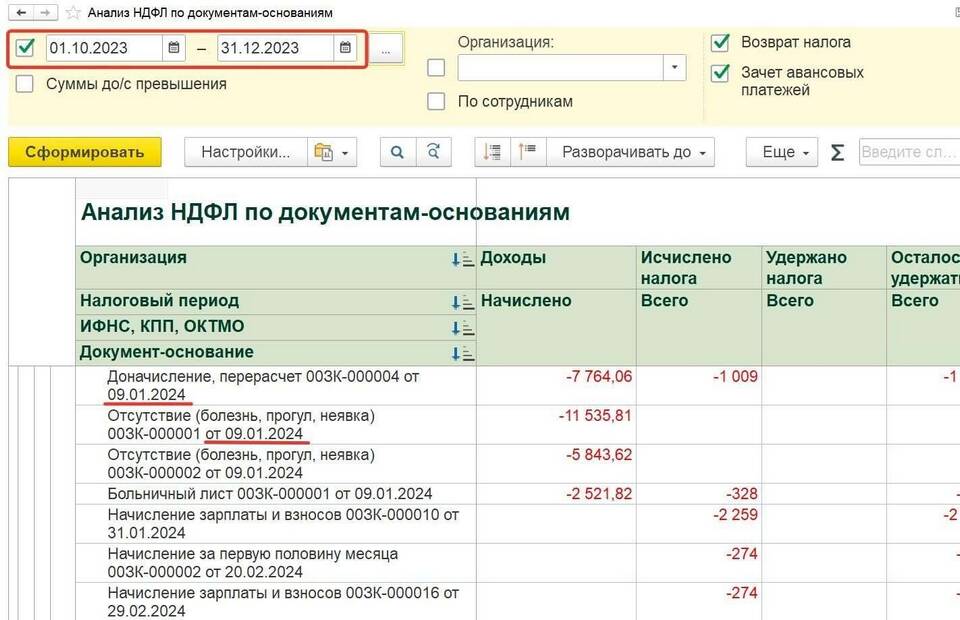Open the Организация dropdown list
Viewport: 960px width, 620px height.
pos(675,68)
